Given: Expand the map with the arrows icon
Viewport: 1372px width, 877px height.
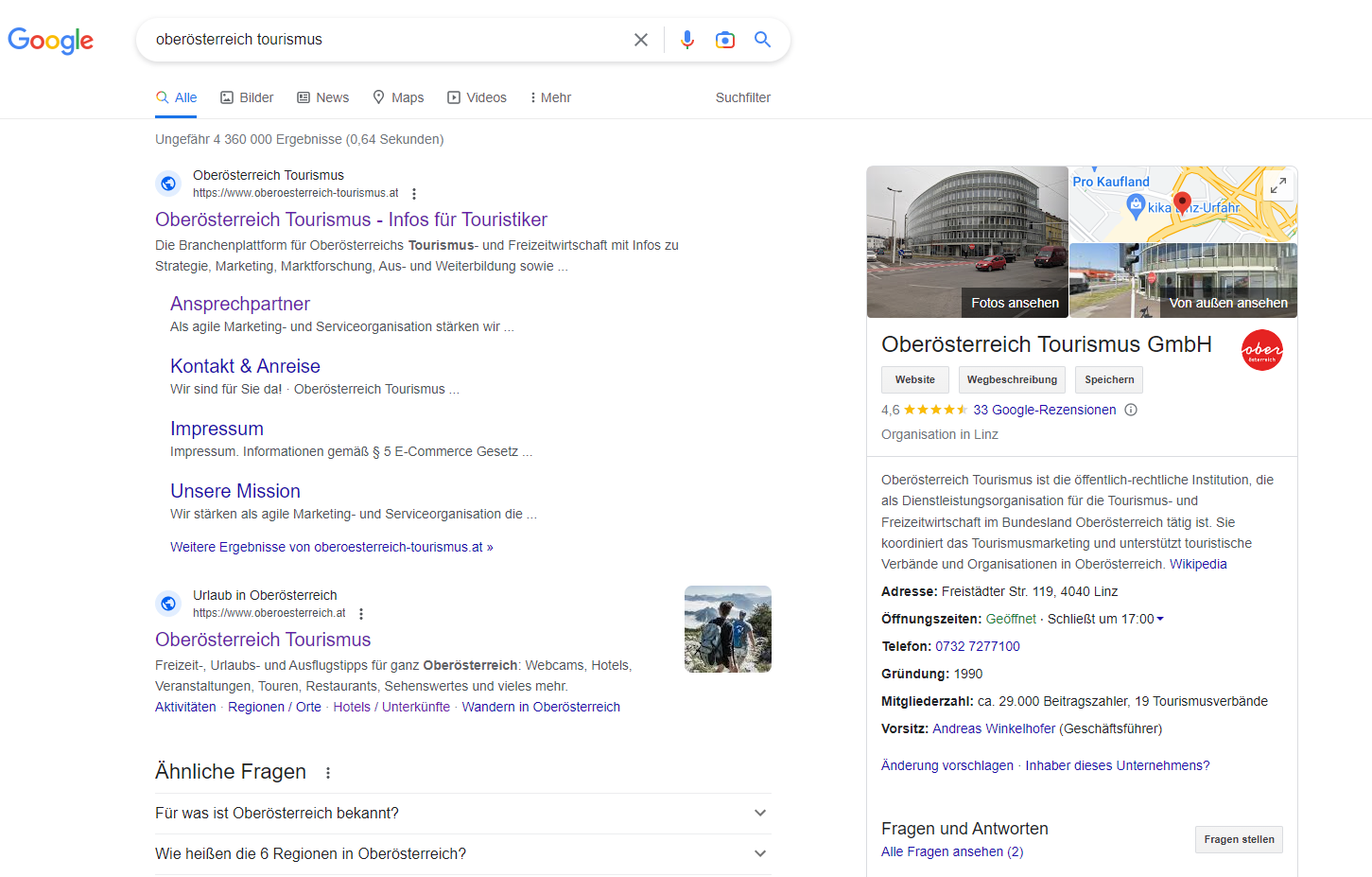Looking at the screenshot, I should [1278, 185].
